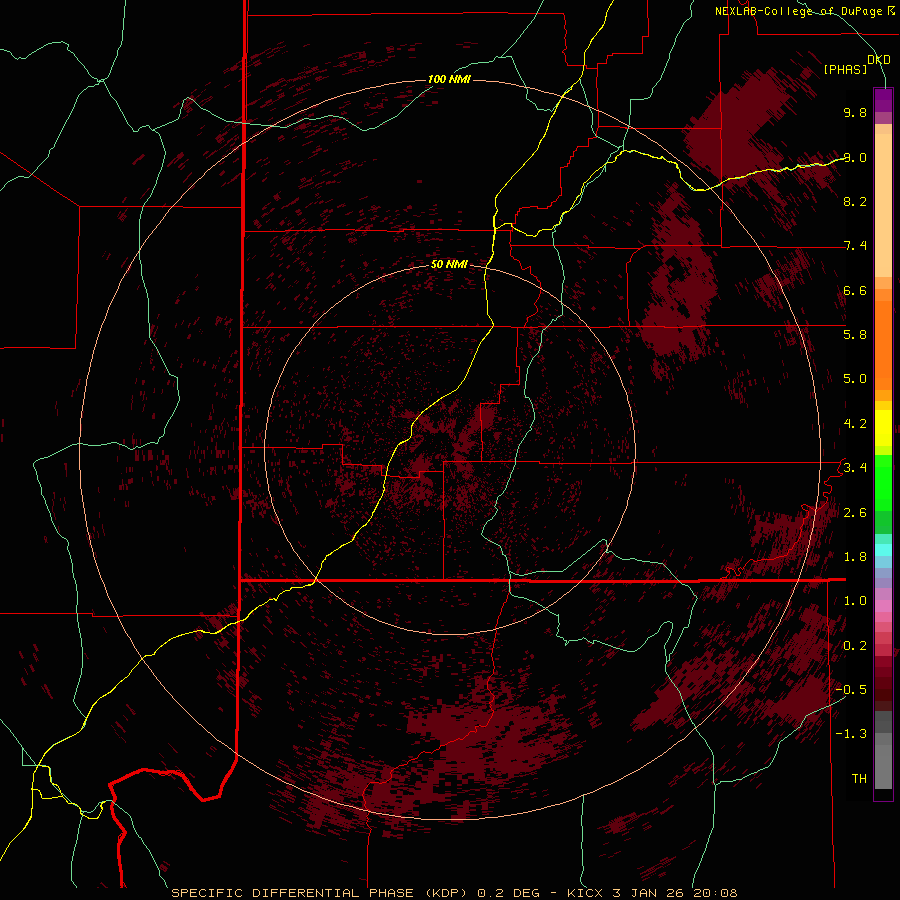Click the [PHAS] units label

coord(845,69)
